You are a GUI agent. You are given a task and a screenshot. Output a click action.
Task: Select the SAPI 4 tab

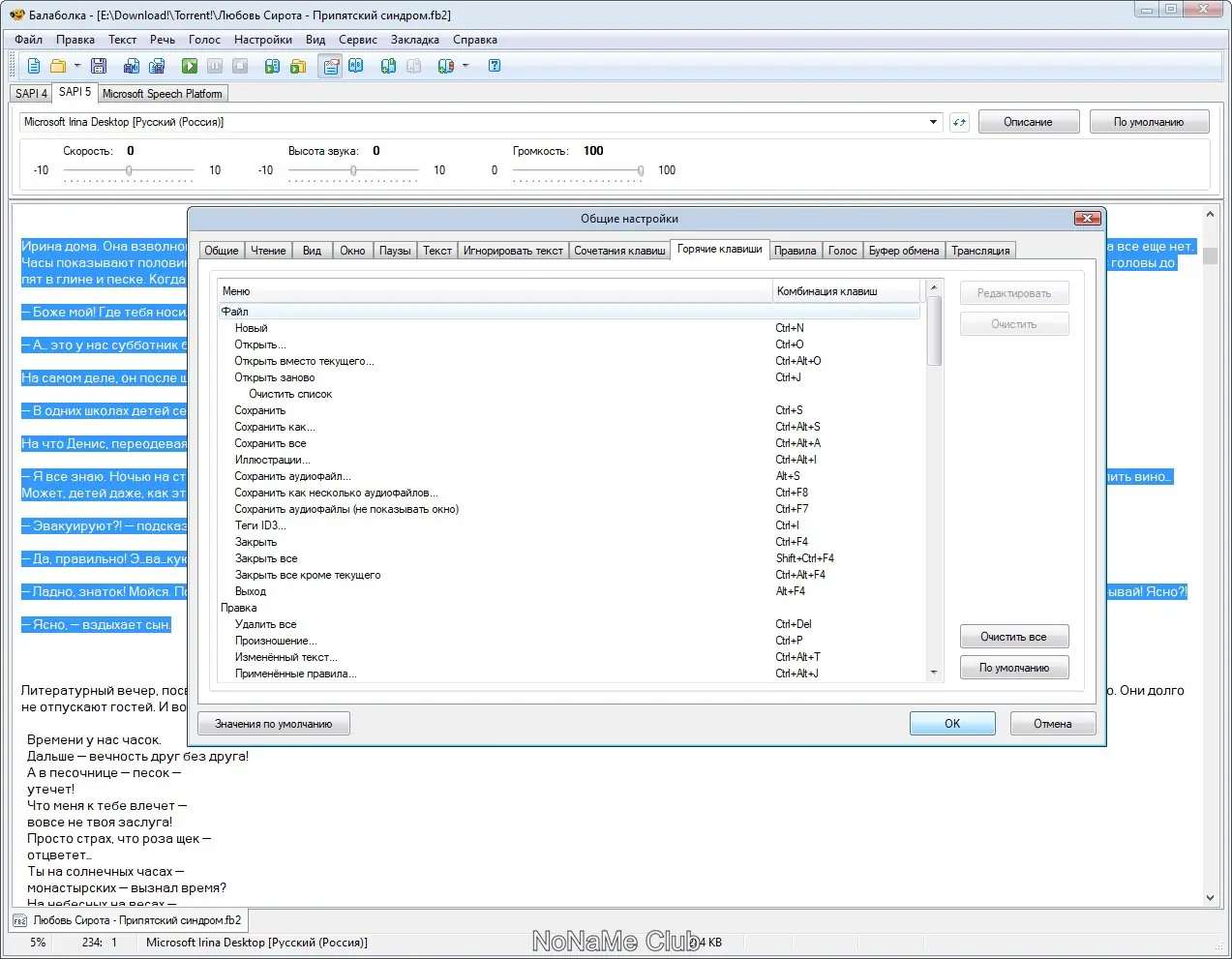coord(31,94)
